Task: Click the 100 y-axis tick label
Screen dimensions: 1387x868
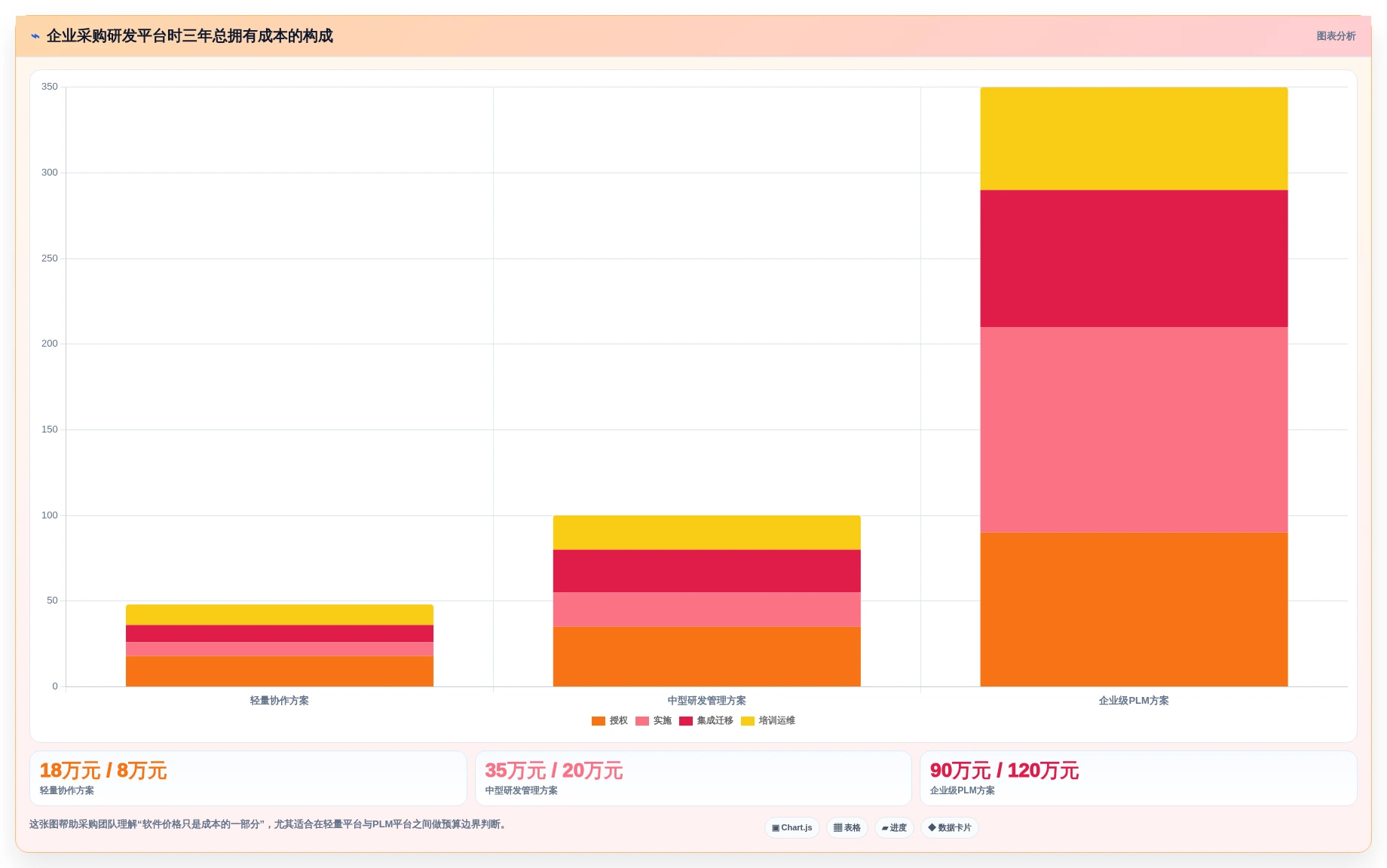Action: [x=49, y=515]
